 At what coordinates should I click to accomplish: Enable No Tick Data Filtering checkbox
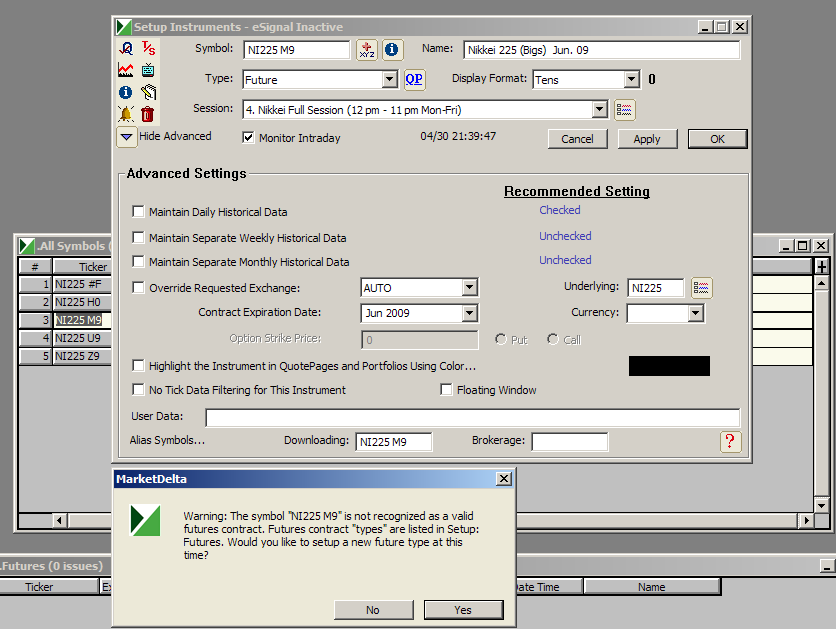click(x=138, y=390)
